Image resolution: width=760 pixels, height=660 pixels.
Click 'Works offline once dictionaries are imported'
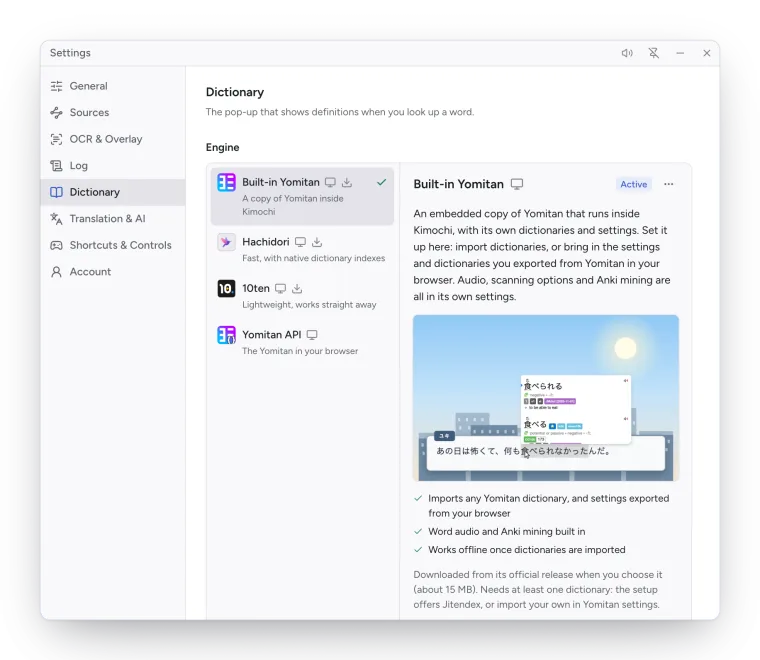click(x=527, y=550)
